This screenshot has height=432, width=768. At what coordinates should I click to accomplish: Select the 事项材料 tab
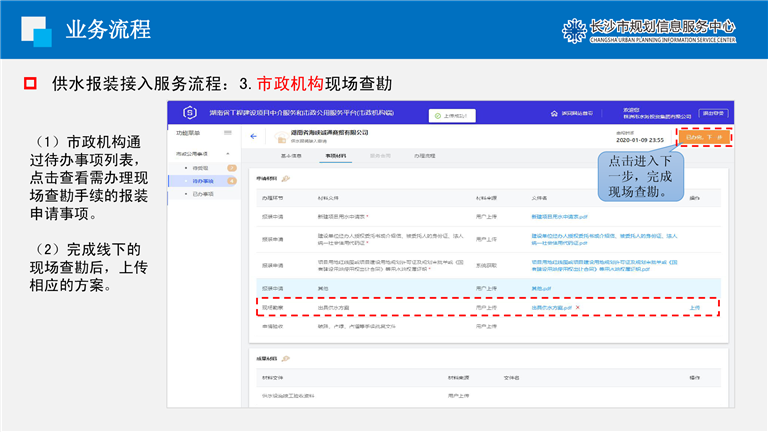tap(337, 156)
